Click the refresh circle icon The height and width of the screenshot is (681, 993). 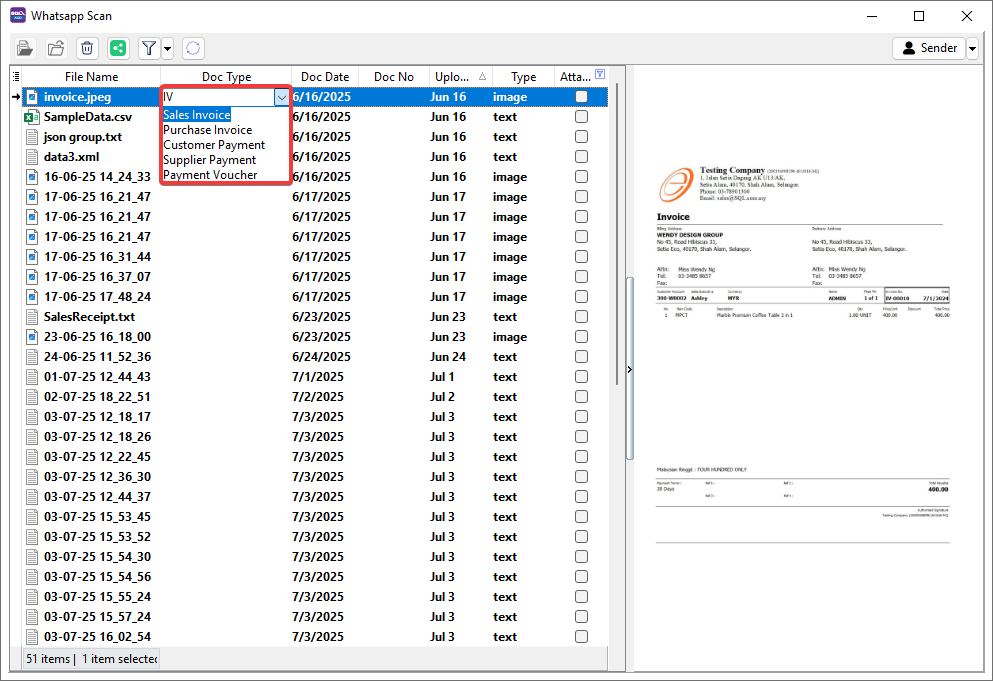[x=193, y=48]
